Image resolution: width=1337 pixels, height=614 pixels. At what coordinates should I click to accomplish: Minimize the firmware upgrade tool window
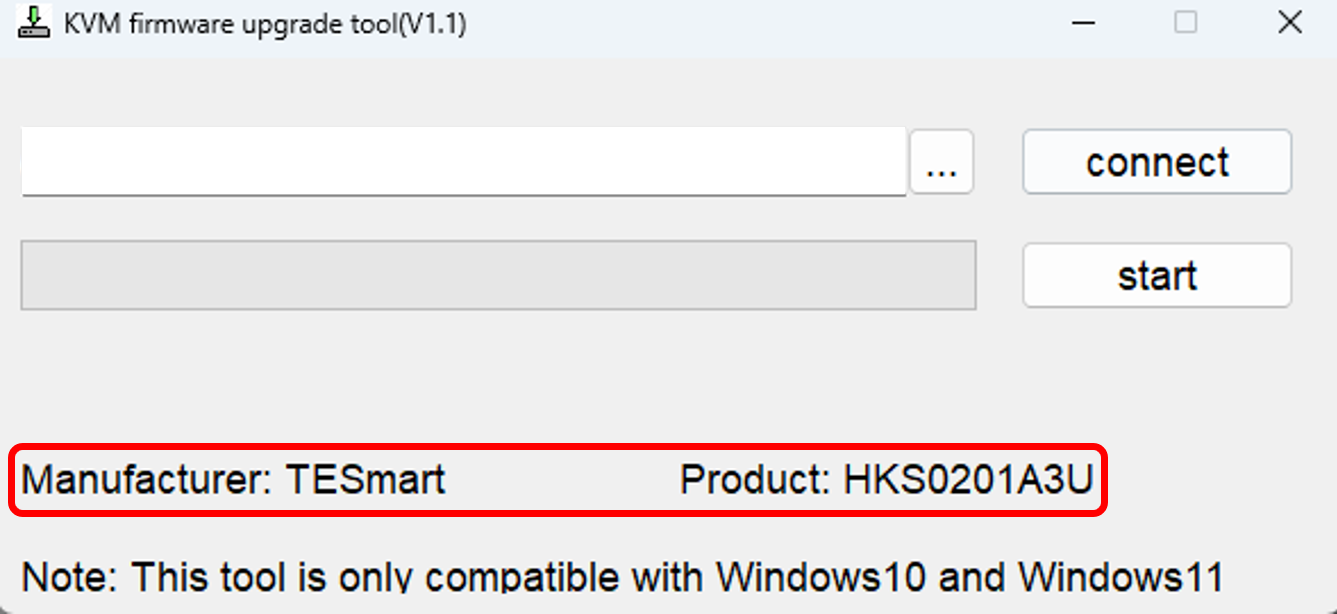tap(1083, 23)
